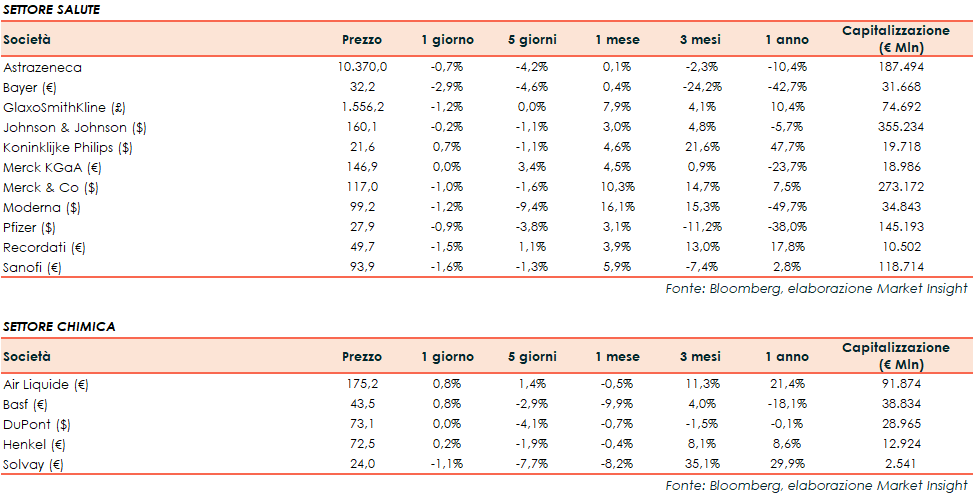Select the Henkel (€) row label

coord(32,444)
